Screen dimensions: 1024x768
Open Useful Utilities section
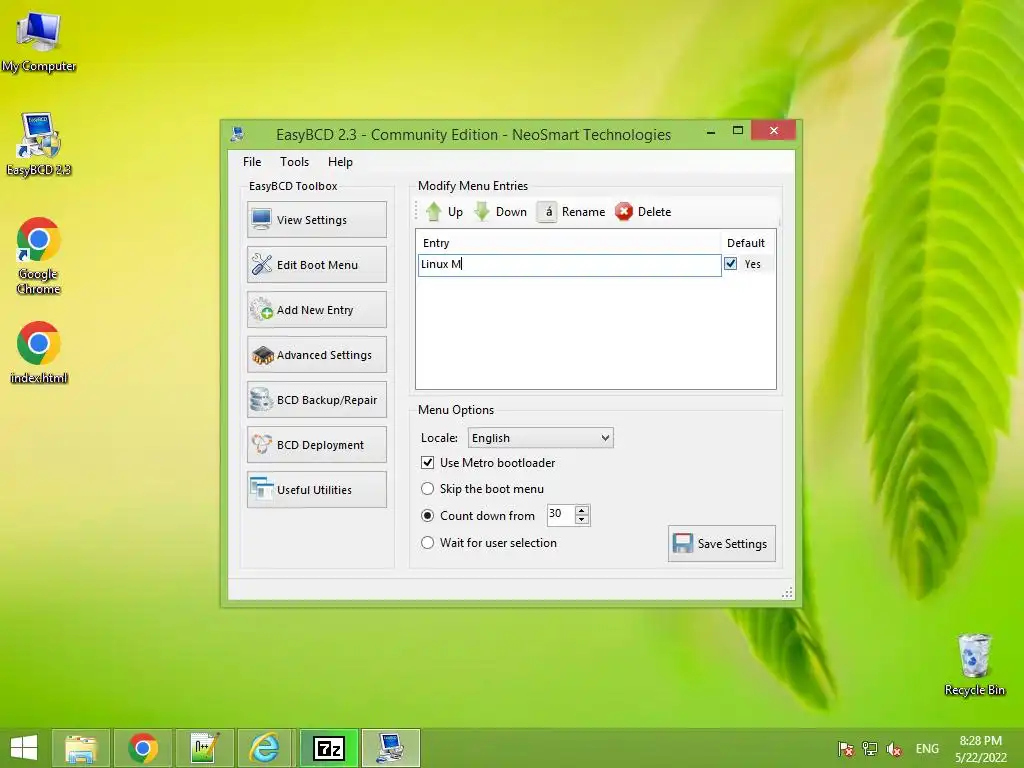[x=317, y=490]
